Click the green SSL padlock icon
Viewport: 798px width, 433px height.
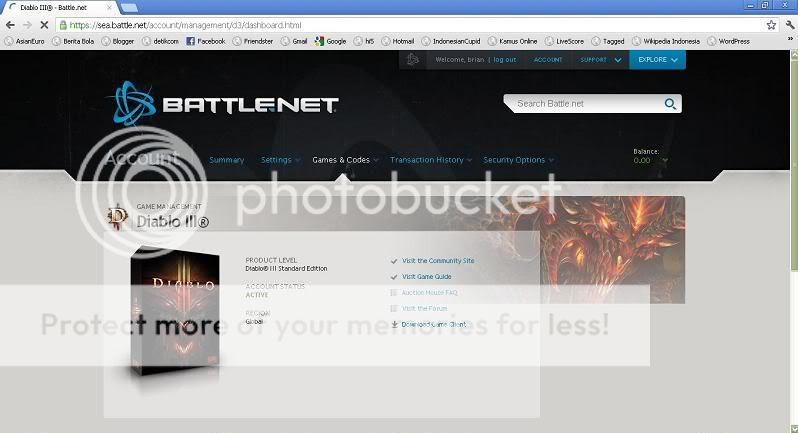(x=63, y=25)
